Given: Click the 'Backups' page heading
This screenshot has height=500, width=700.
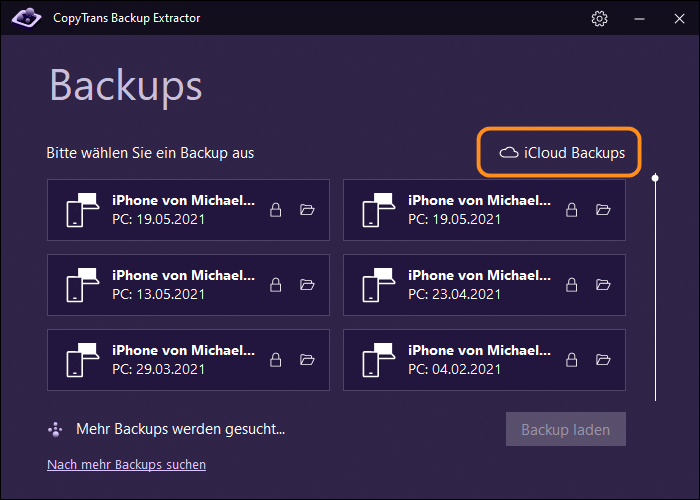Looking at the screenshot, I should pos(126,86).
